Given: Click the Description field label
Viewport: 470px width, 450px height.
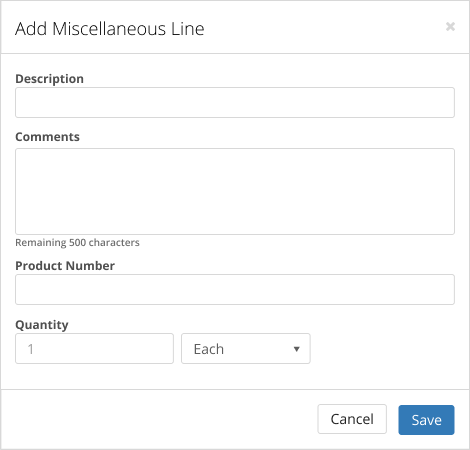Looking at the screenshot, I should [50, 79].
